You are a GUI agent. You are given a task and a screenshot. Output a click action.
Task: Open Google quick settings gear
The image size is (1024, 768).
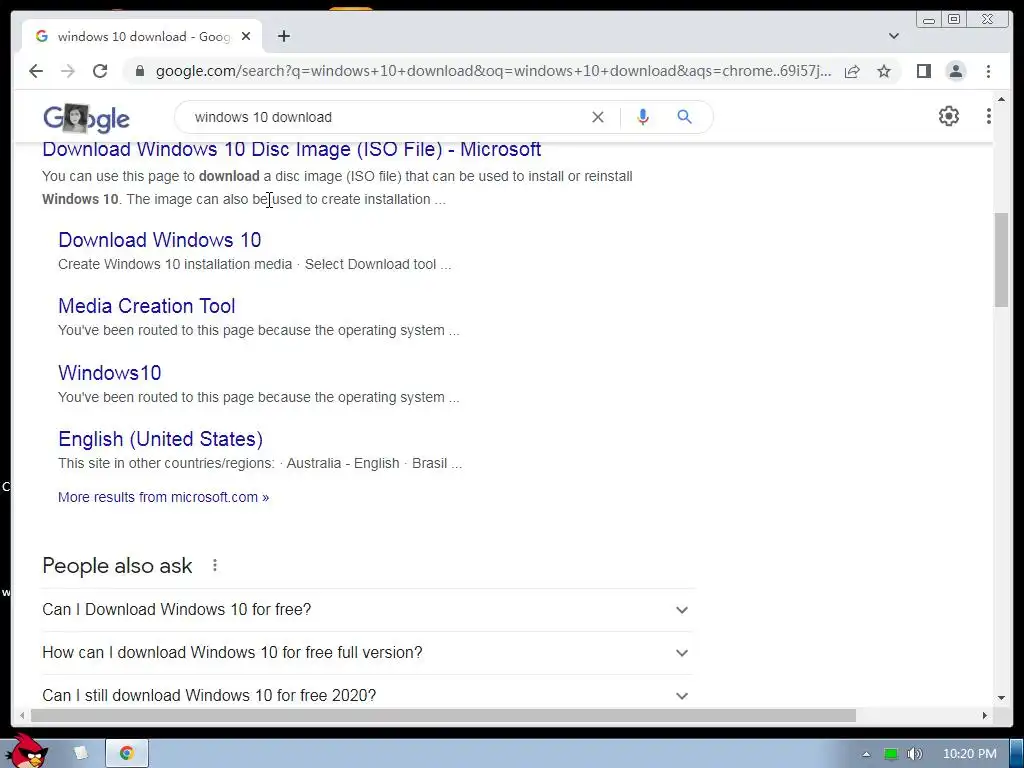949,116
